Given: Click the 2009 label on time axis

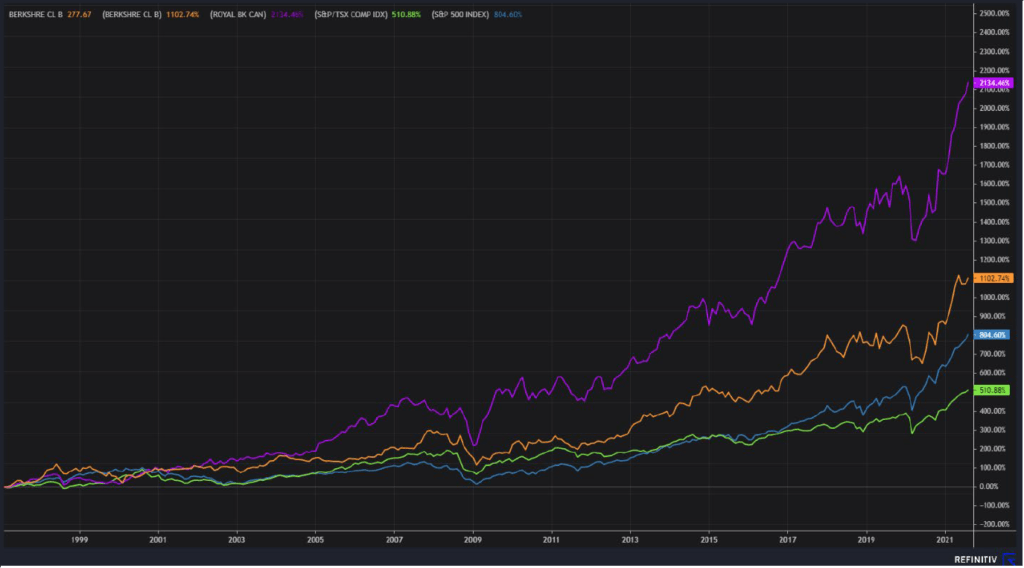Looking at the screenshot, I should (473, 540).
